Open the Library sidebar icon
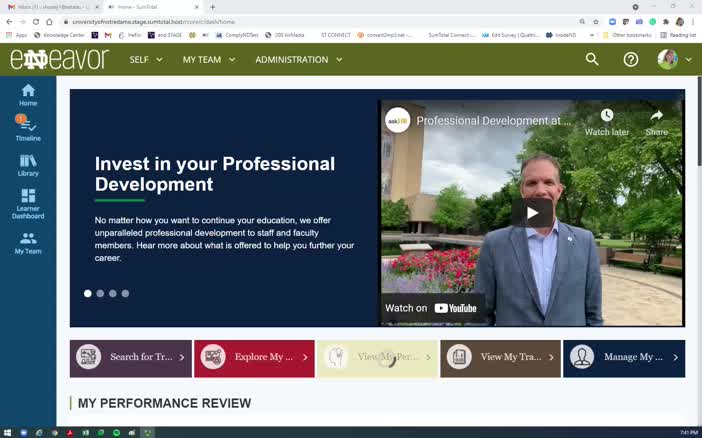702x438 pixels. [x=28, y=165]
